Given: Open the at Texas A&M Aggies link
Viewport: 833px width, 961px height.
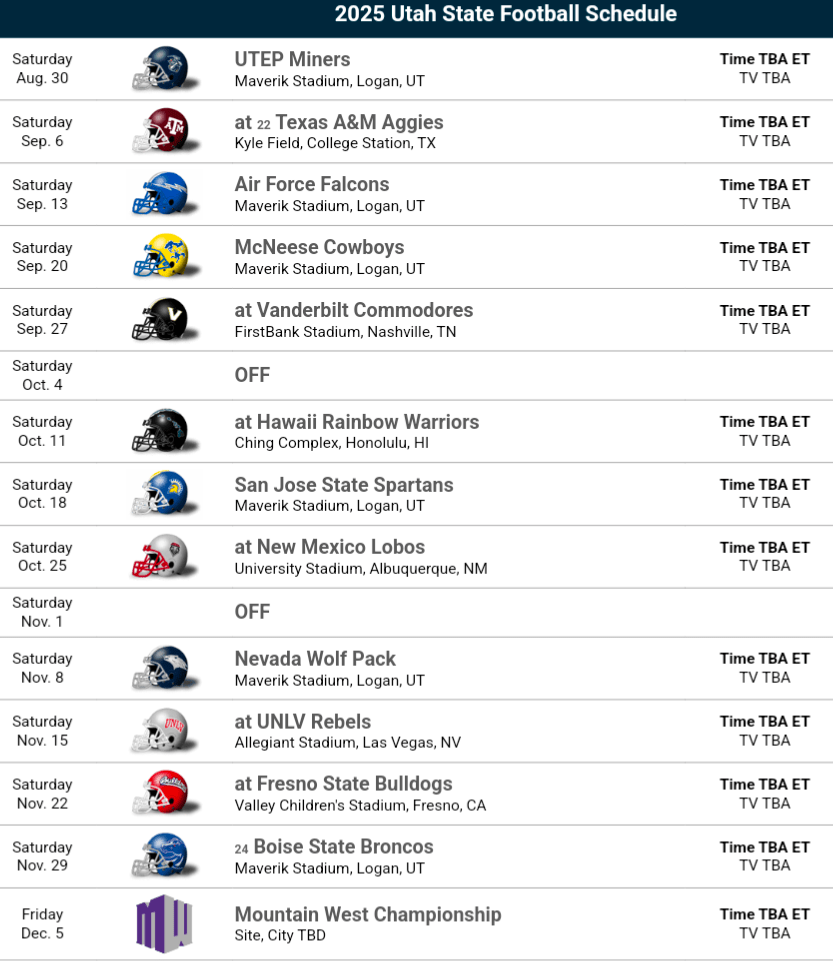Looking at the screenshot, I should (x=339, y=122).
